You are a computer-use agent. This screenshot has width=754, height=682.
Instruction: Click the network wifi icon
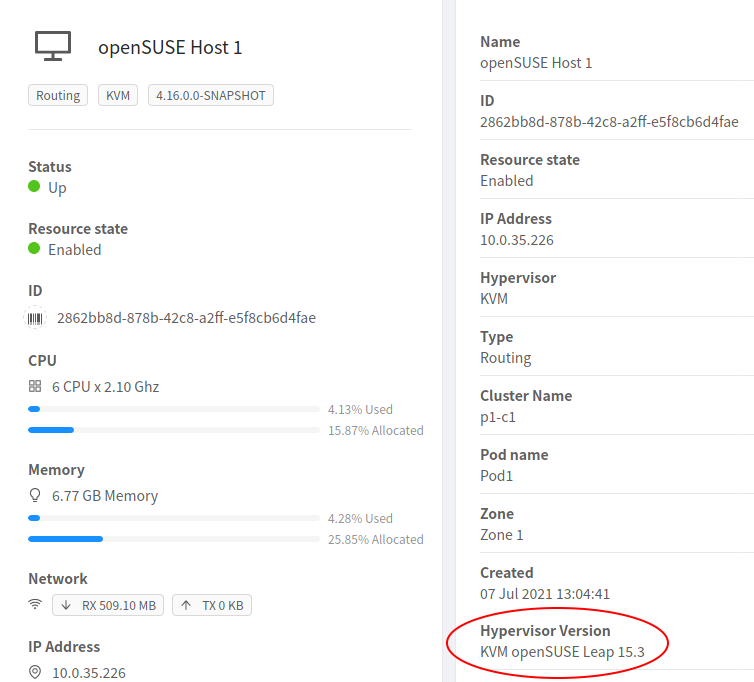[x=35, y=604]
